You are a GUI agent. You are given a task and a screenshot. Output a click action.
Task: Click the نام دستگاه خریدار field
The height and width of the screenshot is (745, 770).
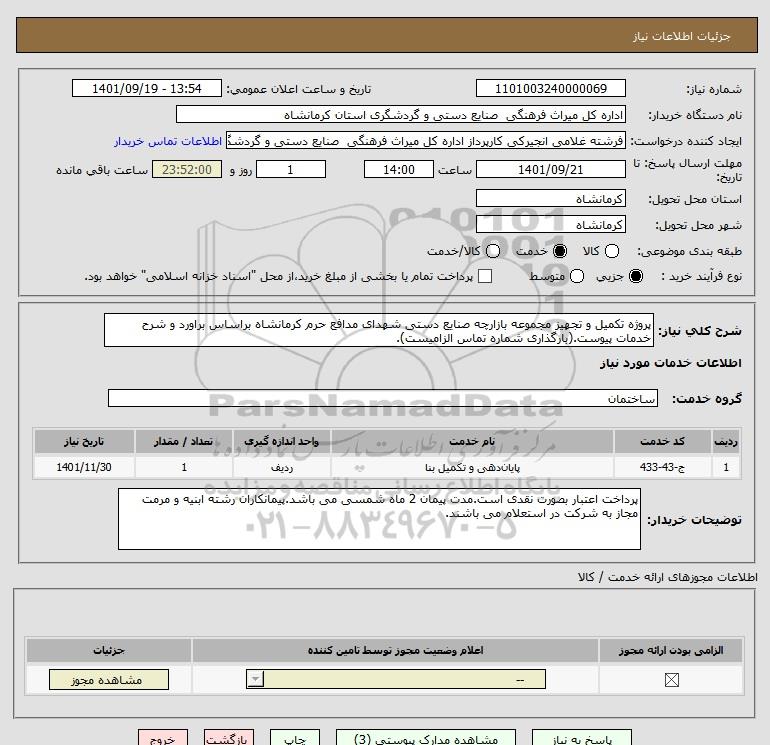point(401,114)
